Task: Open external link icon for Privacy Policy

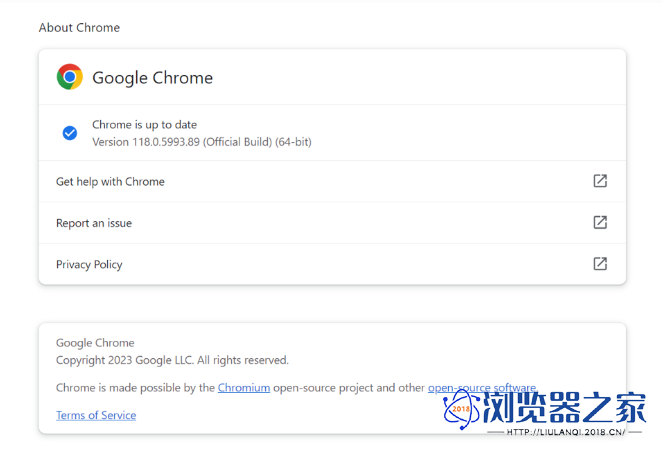Action: (600, 264)
